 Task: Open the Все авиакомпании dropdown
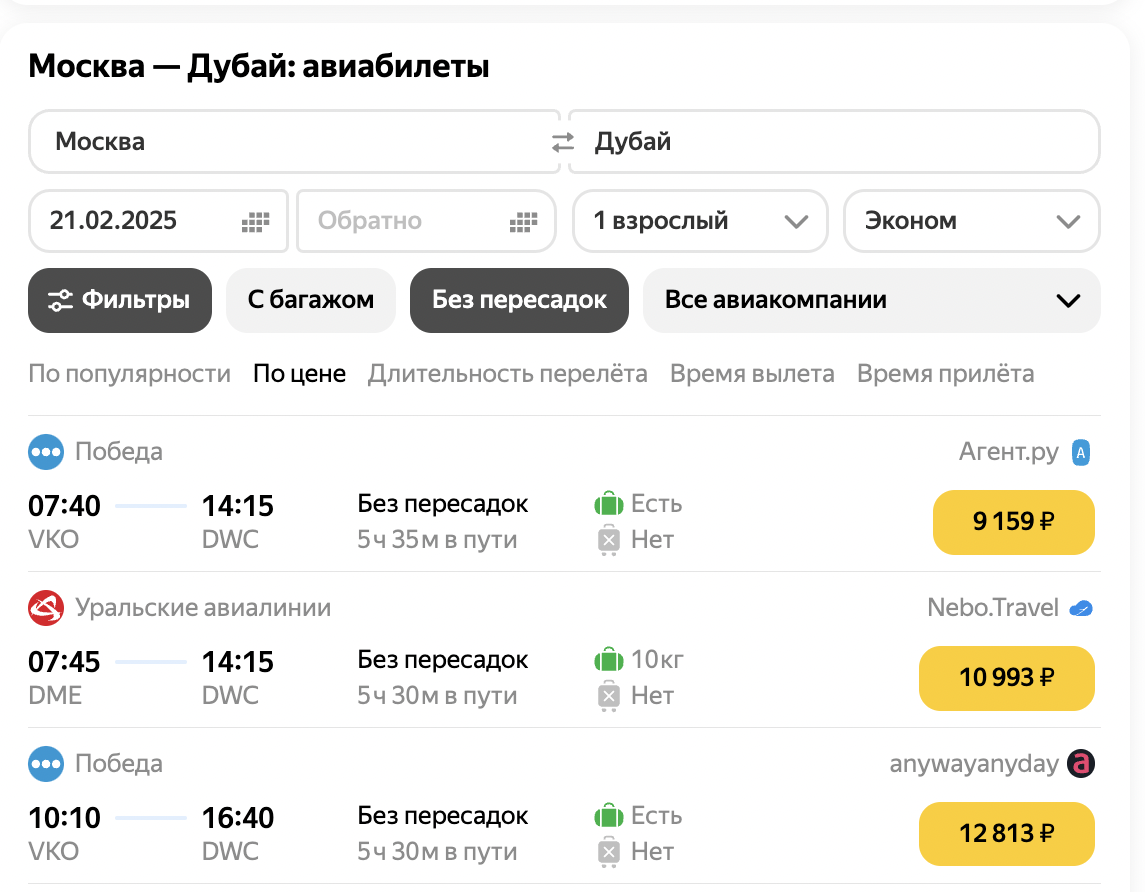[872, 299]
